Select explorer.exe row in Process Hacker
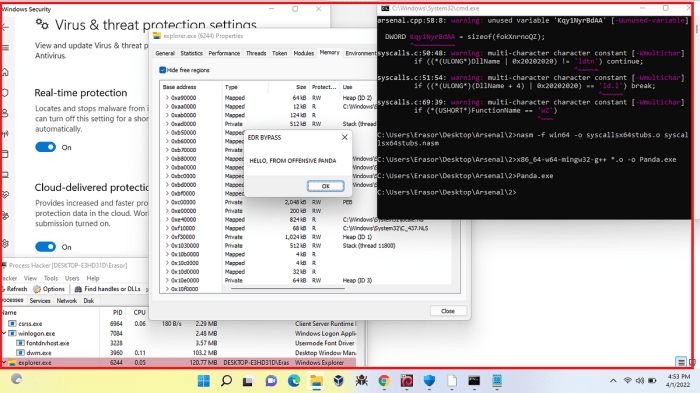Image resolution: width=700 pixels, height=393 pixels. click(179, 363)
